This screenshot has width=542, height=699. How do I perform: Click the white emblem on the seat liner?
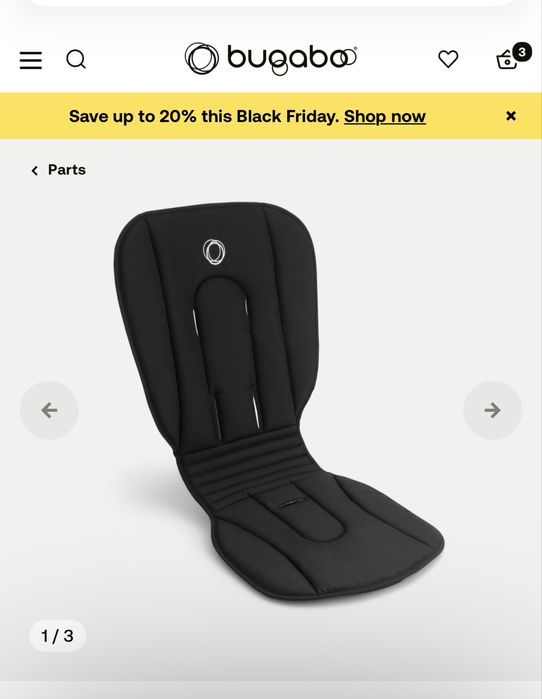[x=214, y=252]
